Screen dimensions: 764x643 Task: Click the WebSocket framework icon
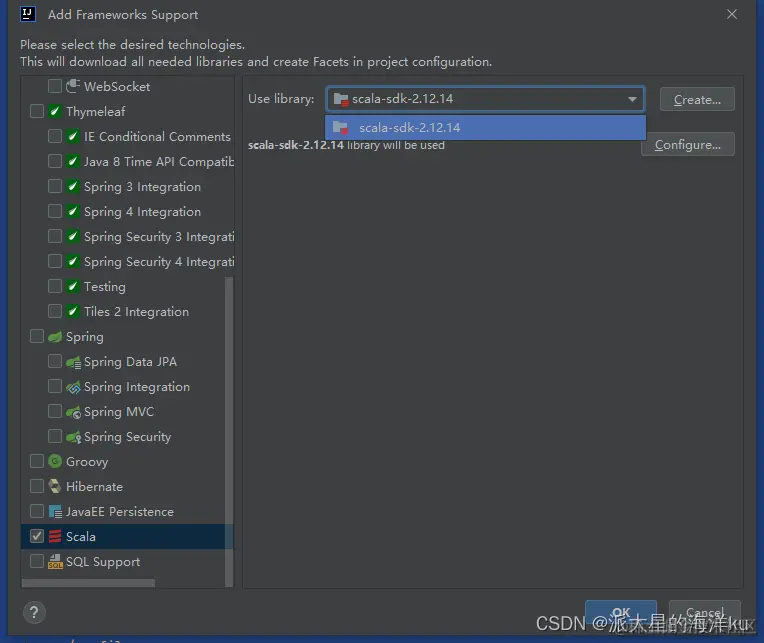pos(73,86)
